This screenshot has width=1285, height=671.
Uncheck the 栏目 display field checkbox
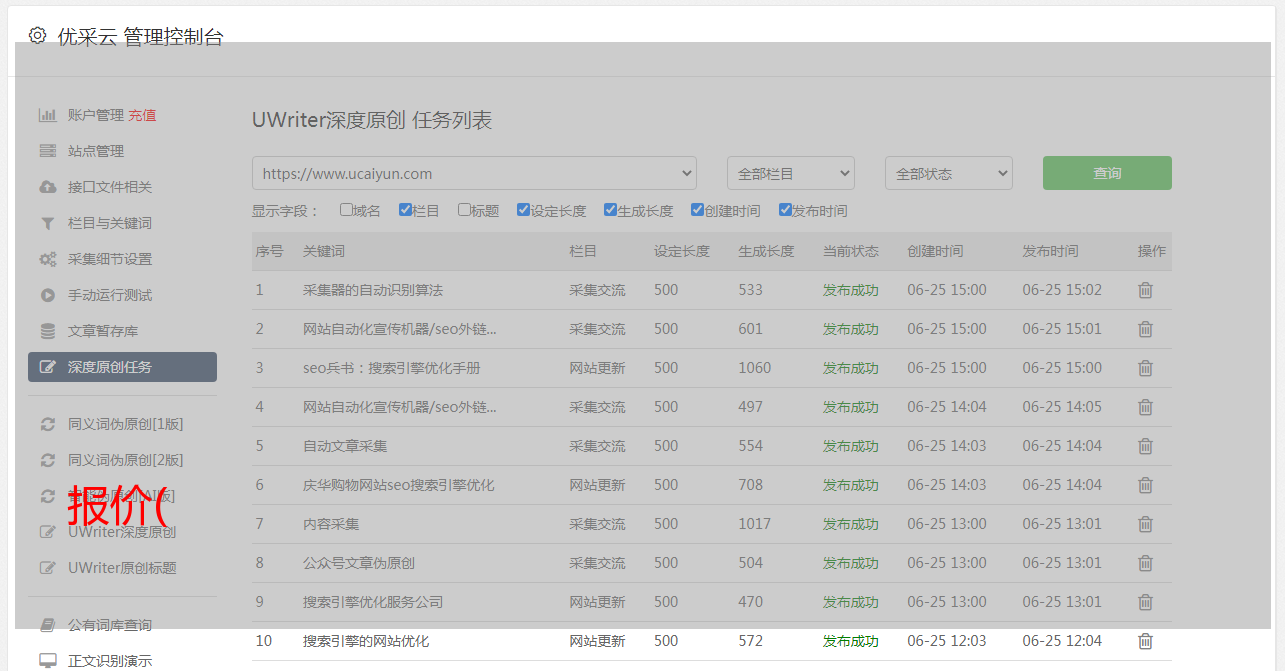pyautogui.click(x=405, y=210)
